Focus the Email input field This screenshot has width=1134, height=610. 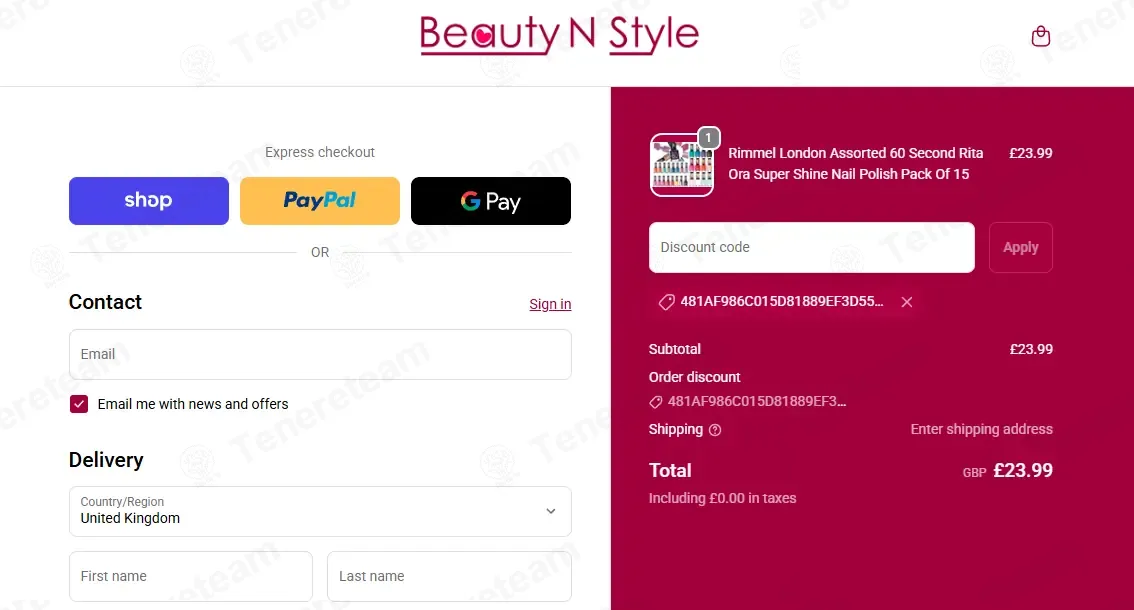[320, 355]
